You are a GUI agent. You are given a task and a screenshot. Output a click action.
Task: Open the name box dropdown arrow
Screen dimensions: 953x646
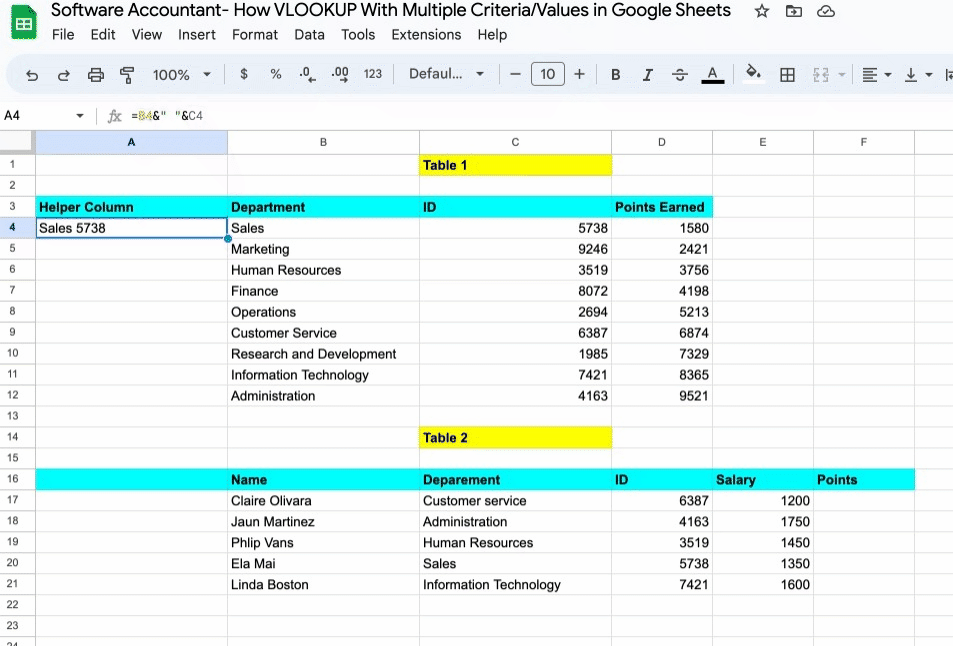pos(80,115)
